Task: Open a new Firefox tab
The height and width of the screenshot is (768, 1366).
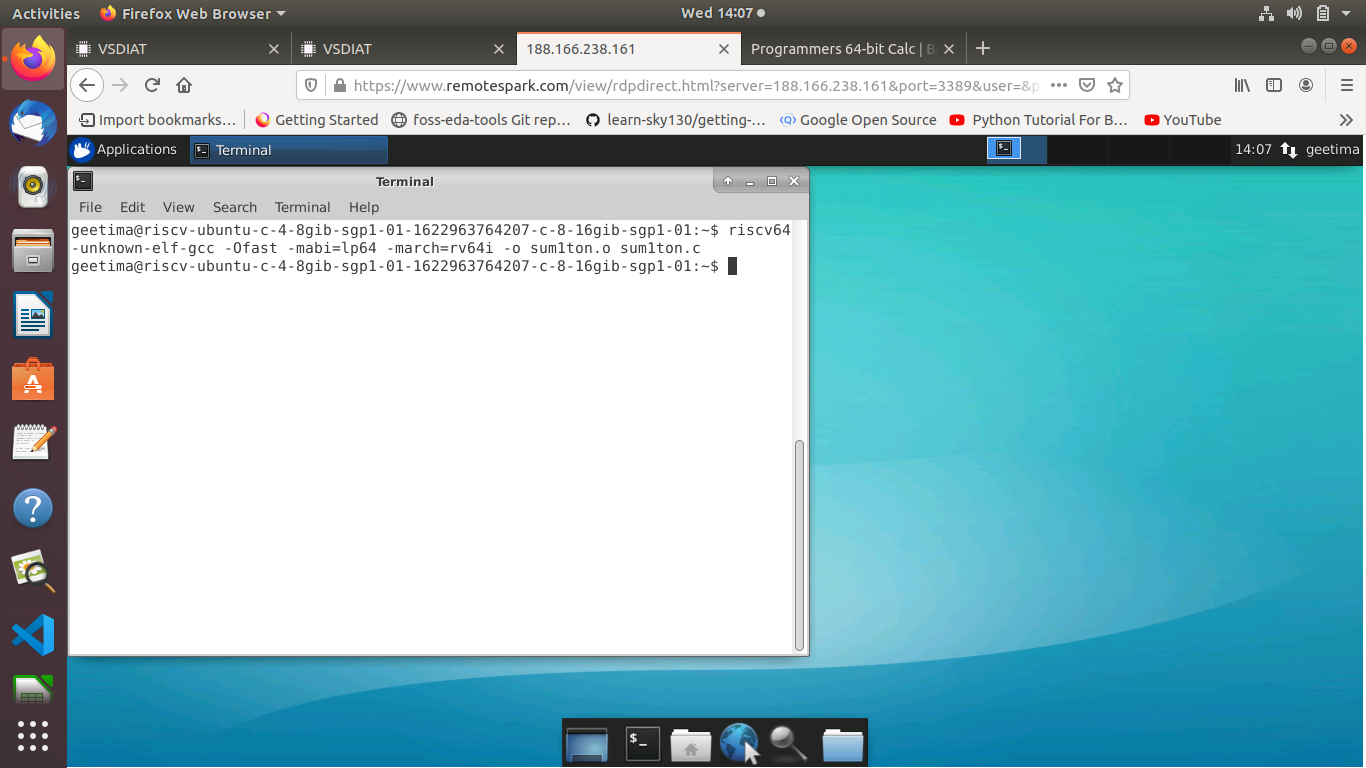Action: (983, 48)
